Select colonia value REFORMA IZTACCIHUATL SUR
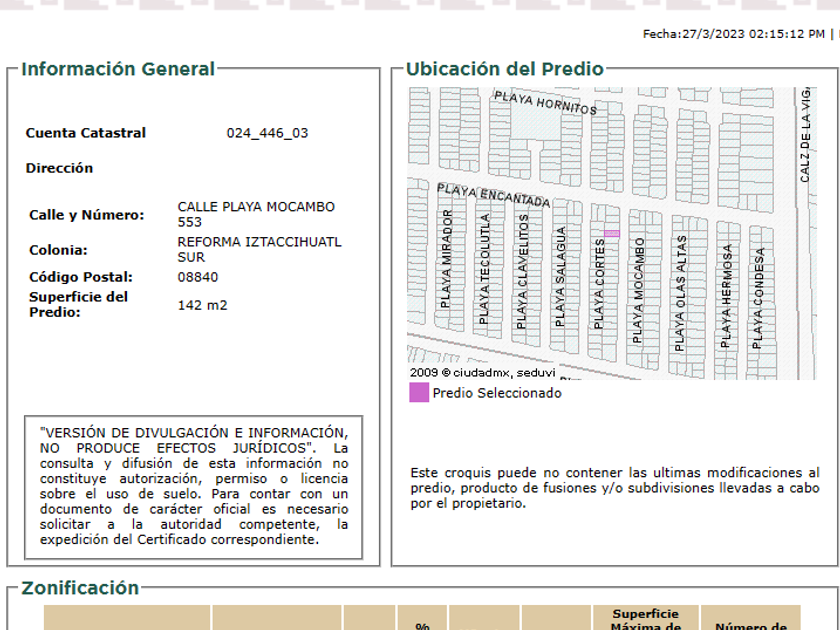 [259, 250]
